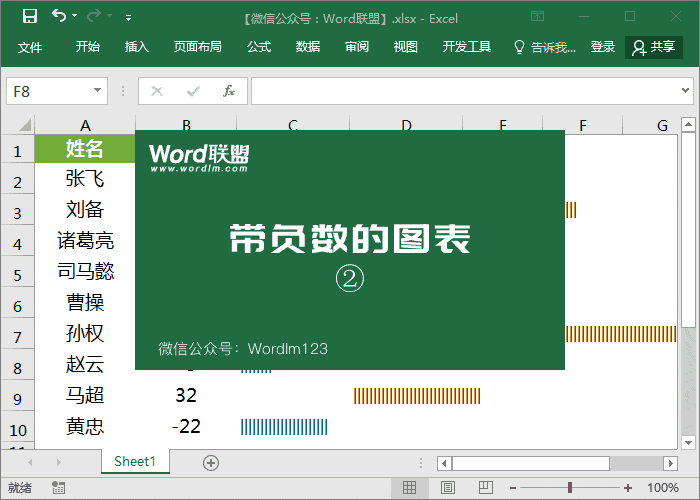700x500 pixels.
Task: Click the cell with value 32
Action: click(186, 395)
